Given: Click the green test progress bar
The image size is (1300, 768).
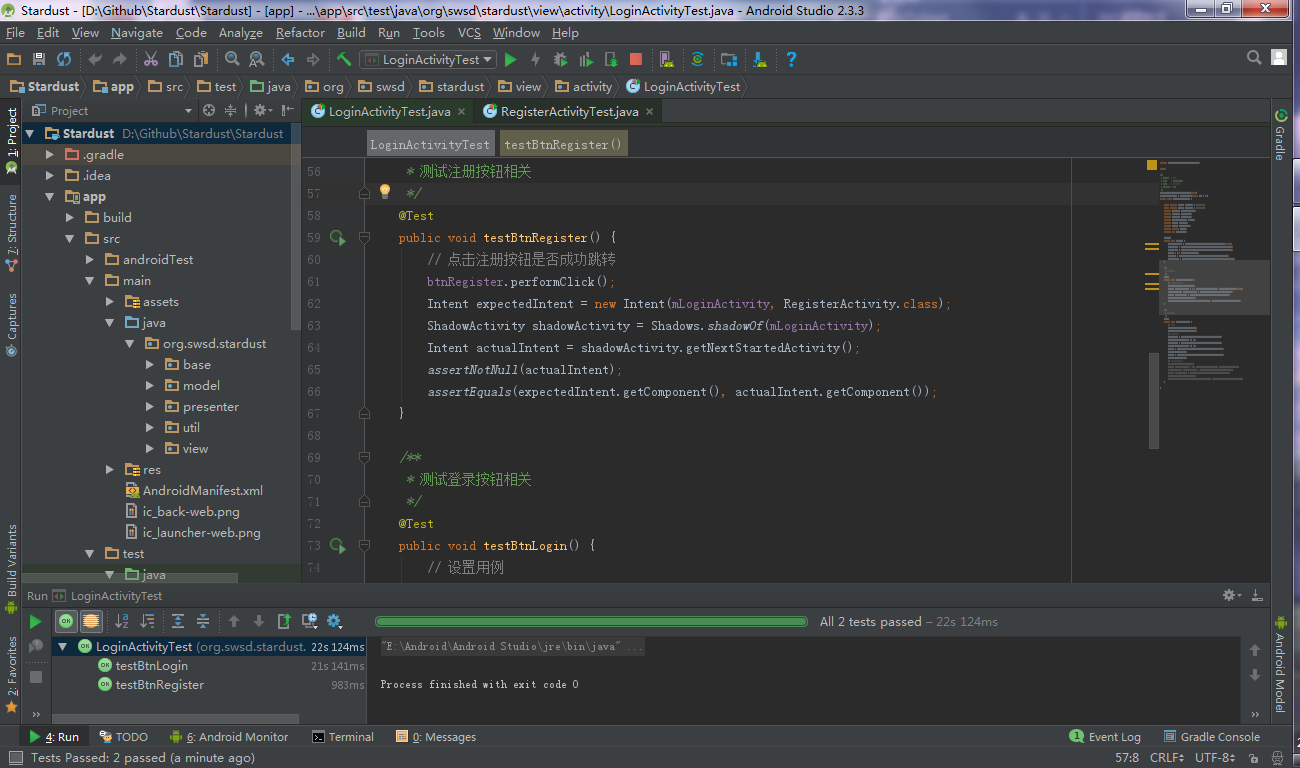Looking at the screenshot, I should click(591, 622).
